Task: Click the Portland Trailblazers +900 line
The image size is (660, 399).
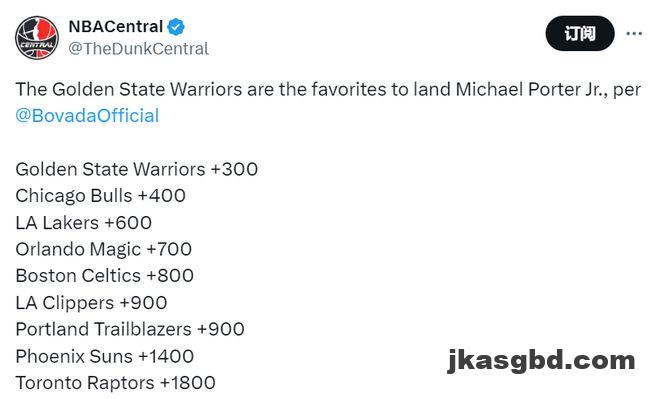Action: pyautogui.click(x=130, y=330)
